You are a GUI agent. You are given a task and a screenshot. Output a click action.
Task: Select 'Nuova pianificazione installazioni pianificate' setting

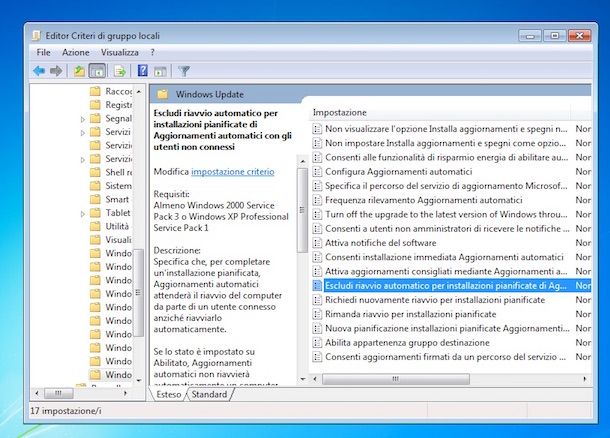(x=447, y=328)
